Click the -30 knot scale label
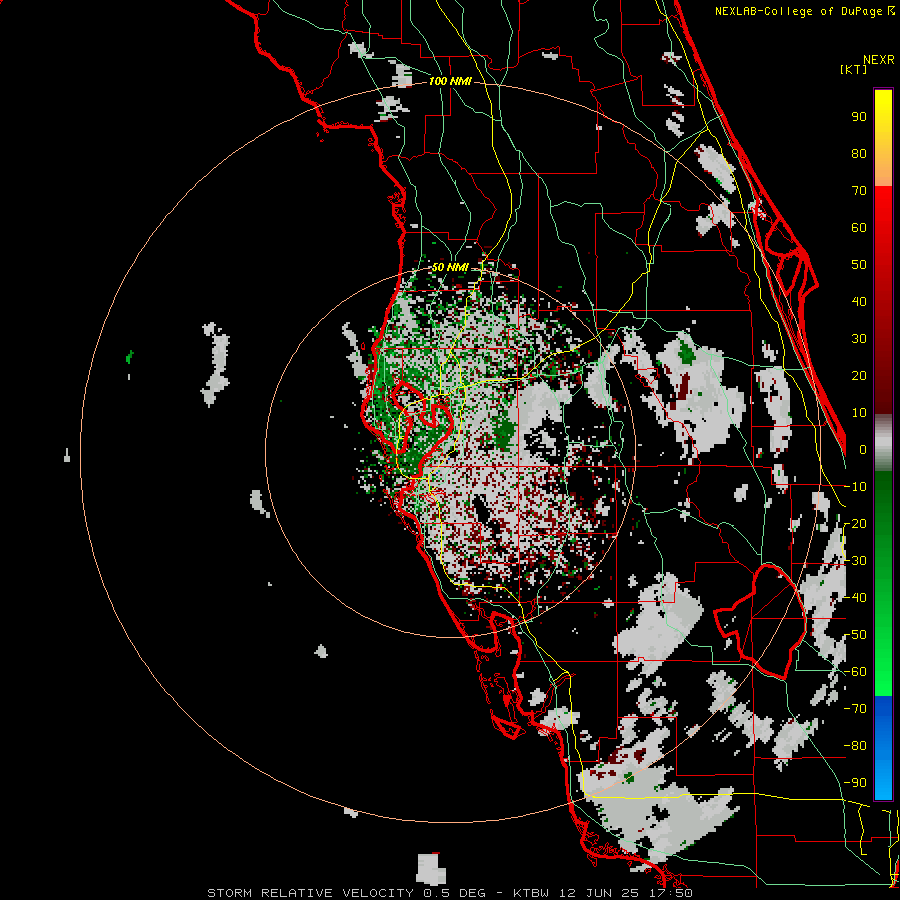This screenshot has width=900, height=900. [x=855, y=561]
